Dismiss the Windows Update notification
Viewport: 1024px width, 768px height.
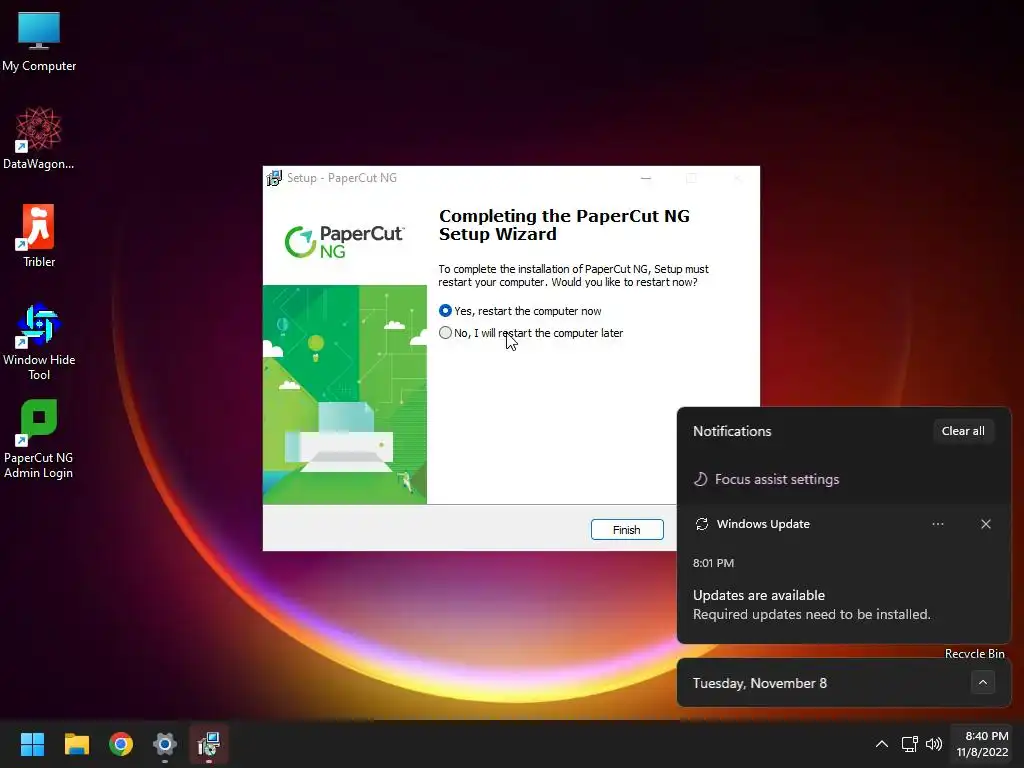tap(985, 524)
